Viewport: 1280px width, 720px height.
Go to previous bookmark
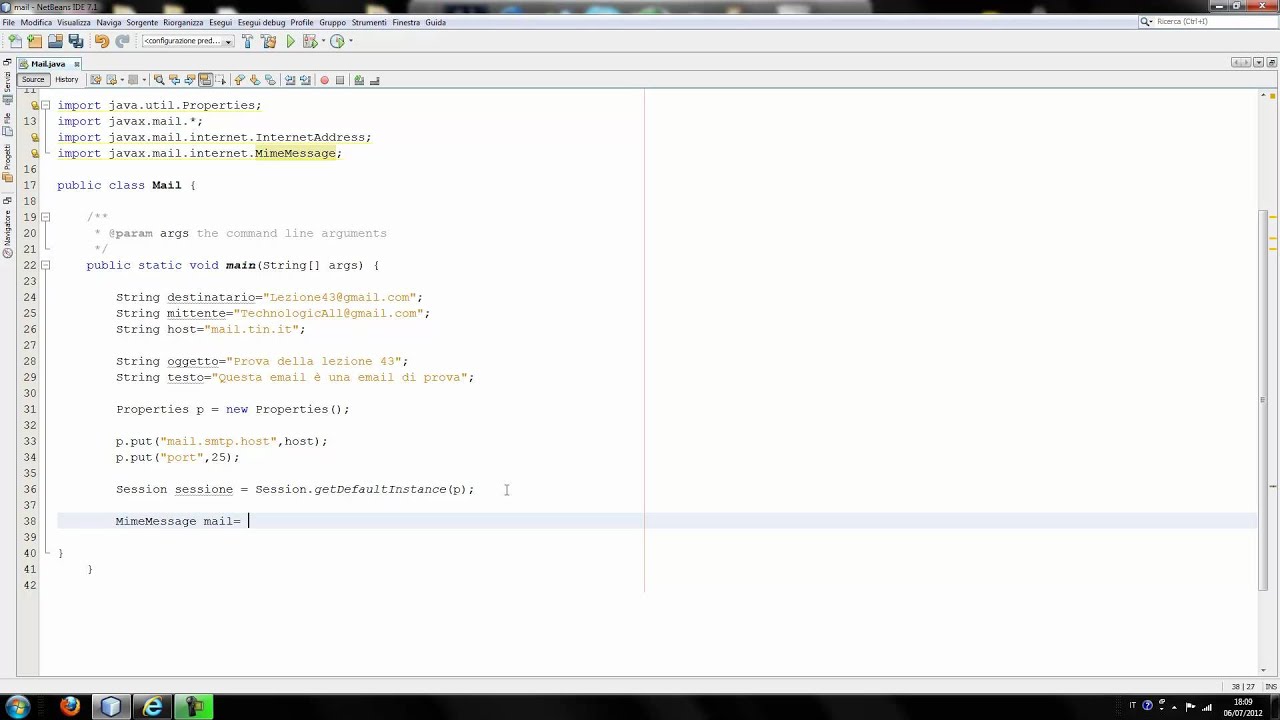(x=239, y=80)
